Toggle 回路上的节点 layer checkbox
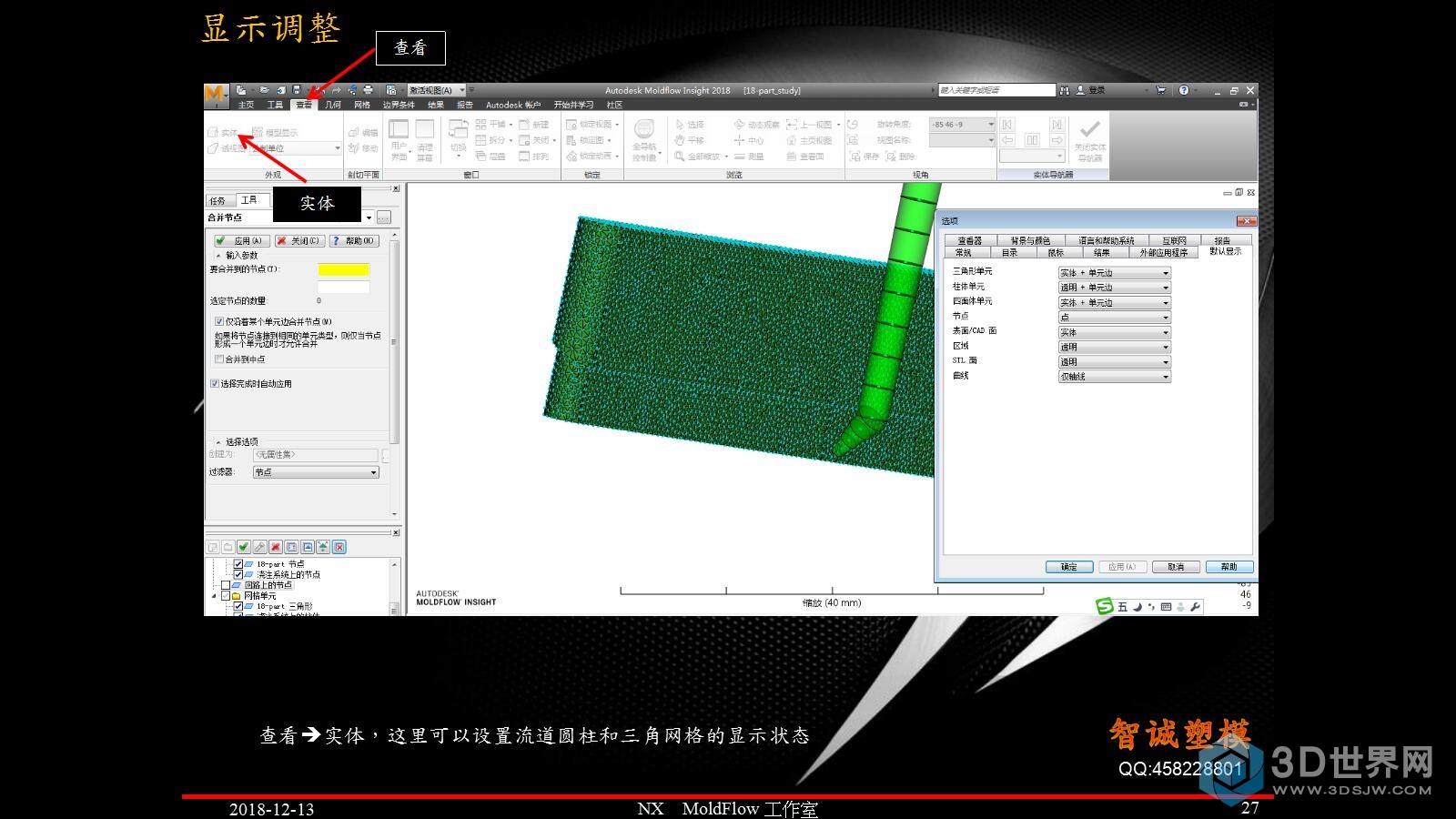The width and height of the screenshot is (1456, 819). (226, 585)
